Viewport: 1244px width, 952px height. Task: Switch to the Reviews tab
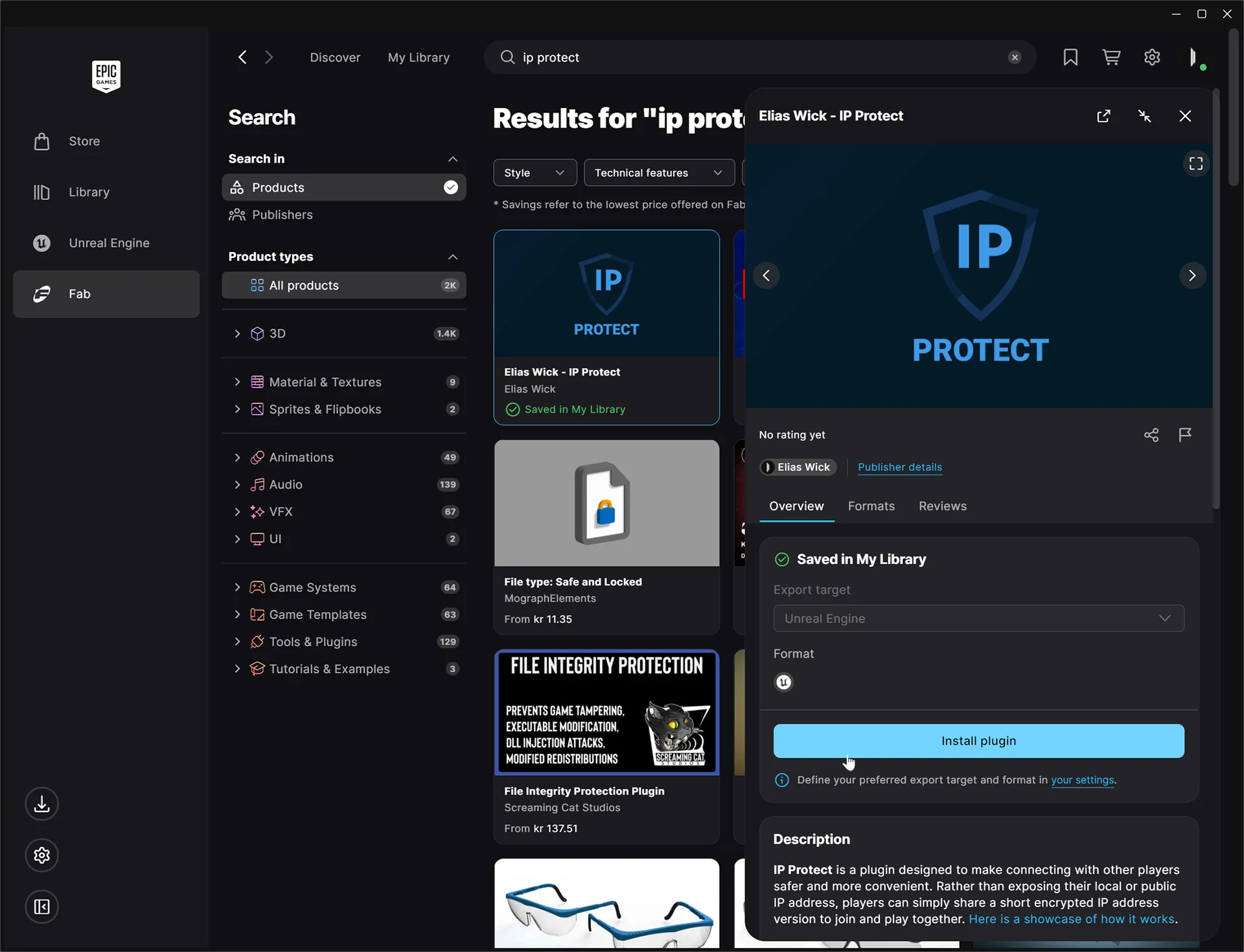click(943, 506)
